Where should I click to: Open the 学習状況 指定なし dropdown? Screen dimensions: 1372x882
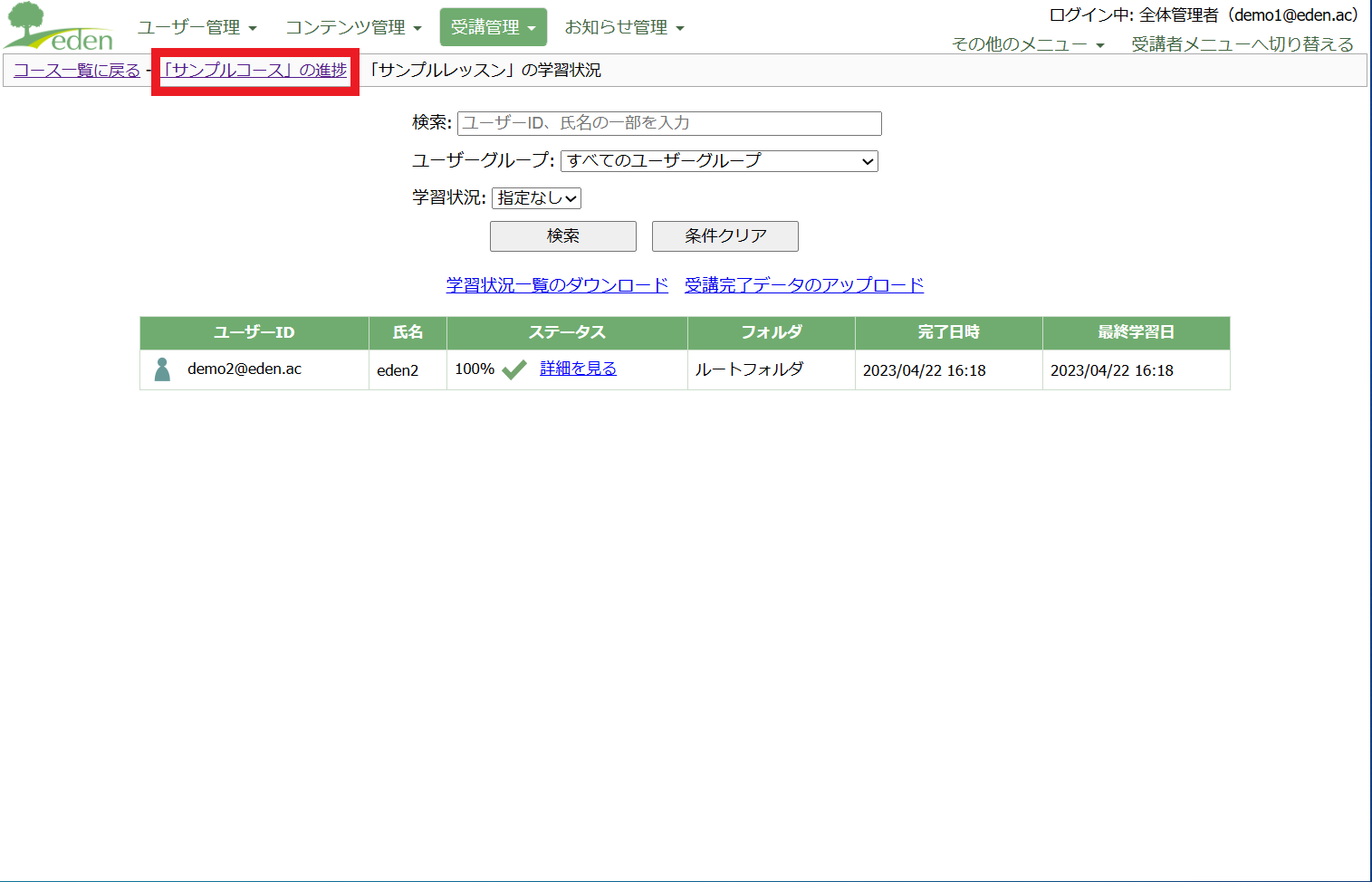click(x=536, y=198)
